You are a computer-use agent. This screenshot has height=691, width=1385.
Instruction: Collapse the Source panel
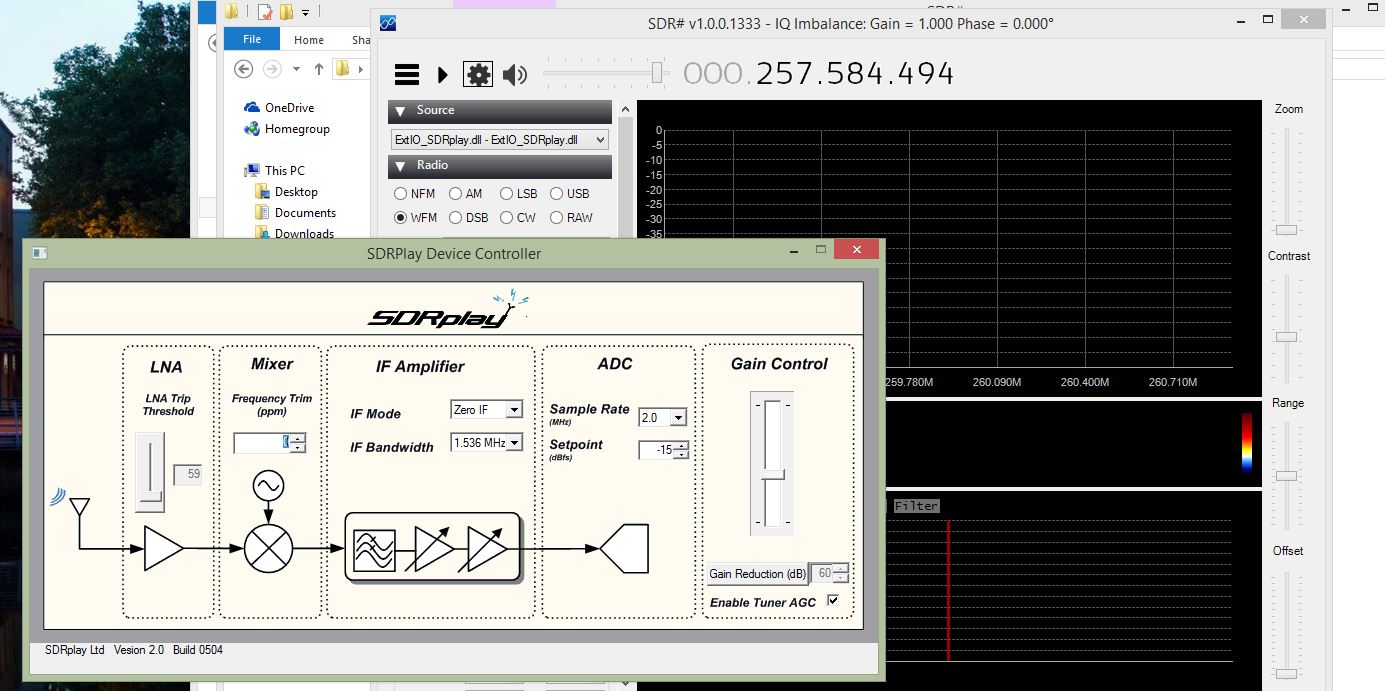[399, 111]
